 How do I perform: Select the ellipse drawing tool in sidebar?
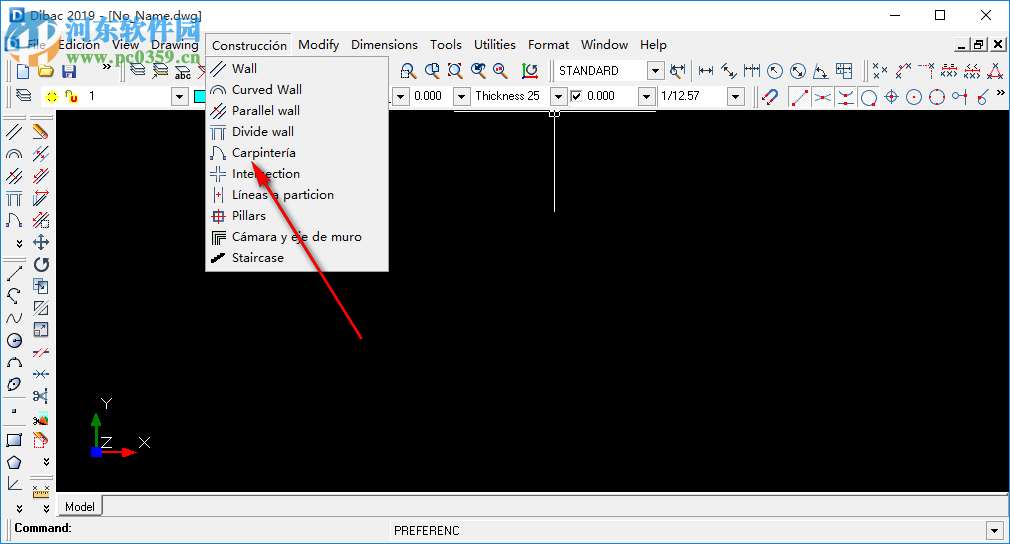(x=14, y=384)
